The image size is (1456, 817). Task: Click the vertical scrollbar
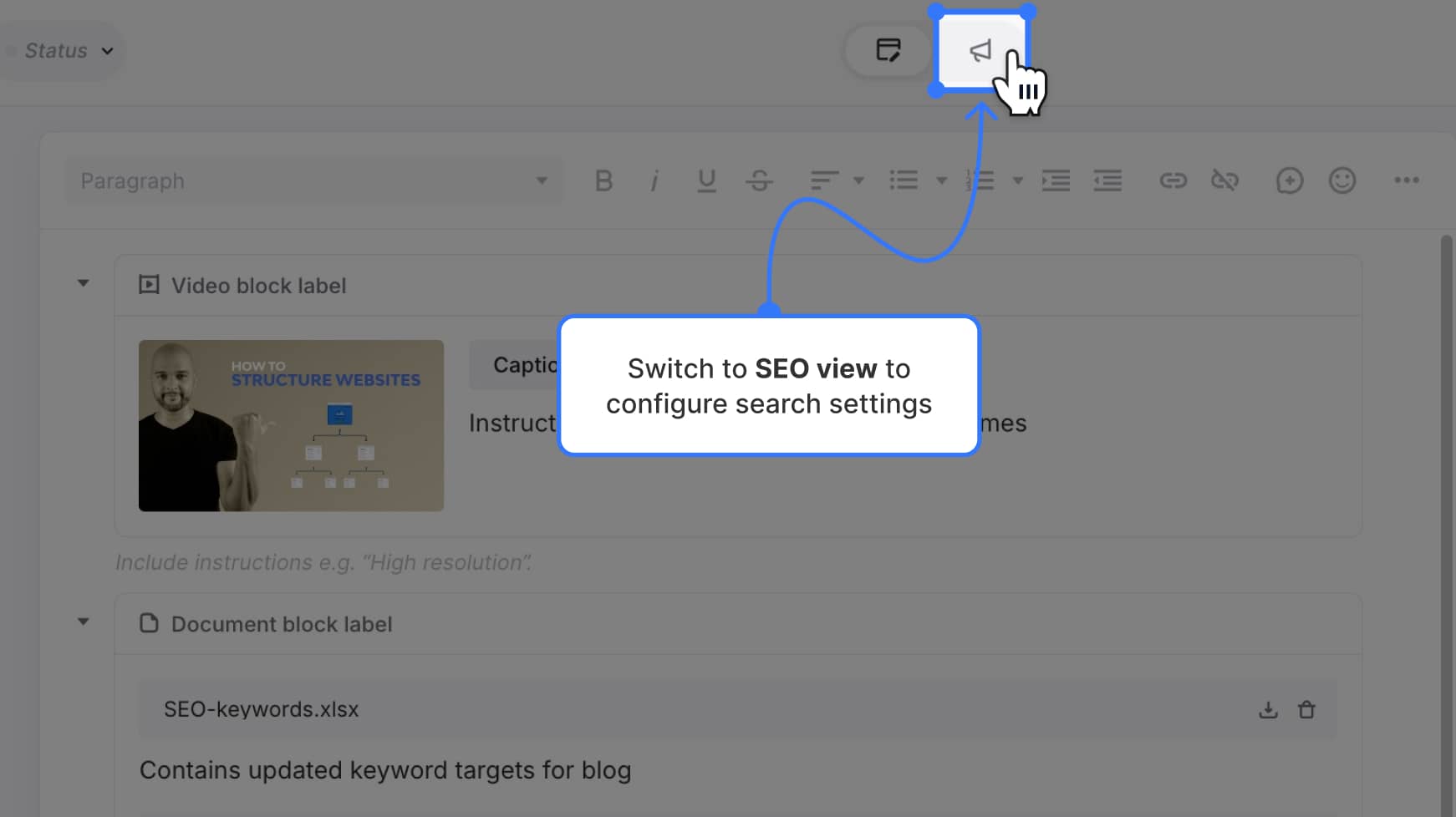point(1447,525)
